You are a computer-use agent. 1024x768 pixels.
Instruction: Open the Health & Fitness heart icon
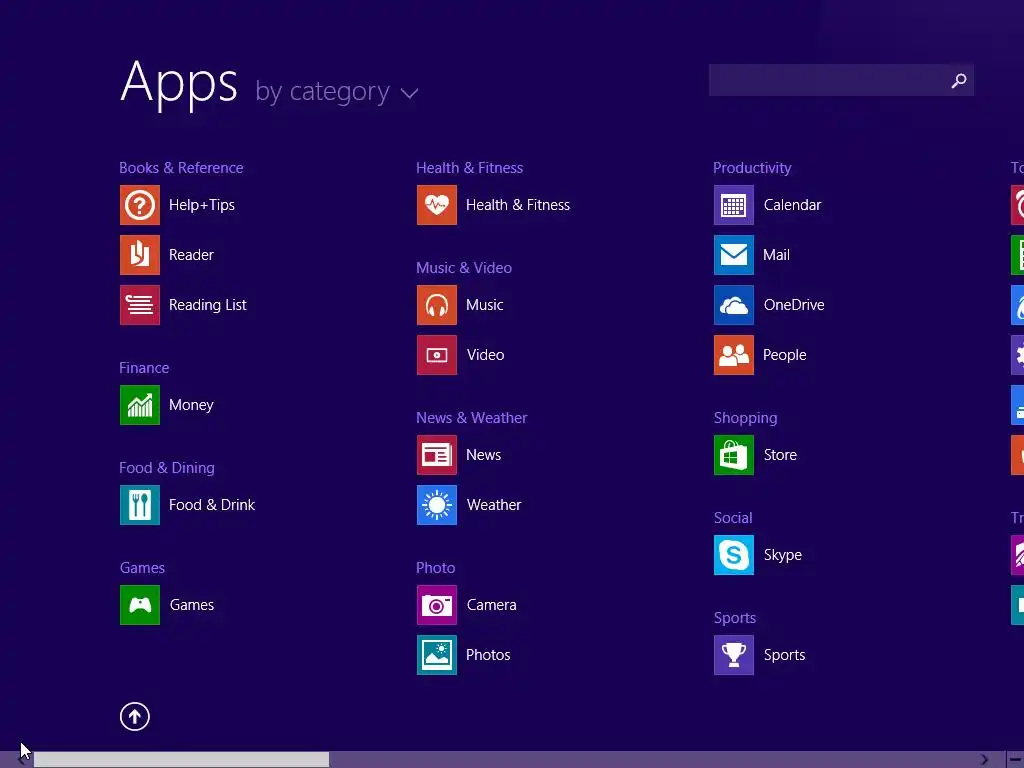tap(437, 205)
